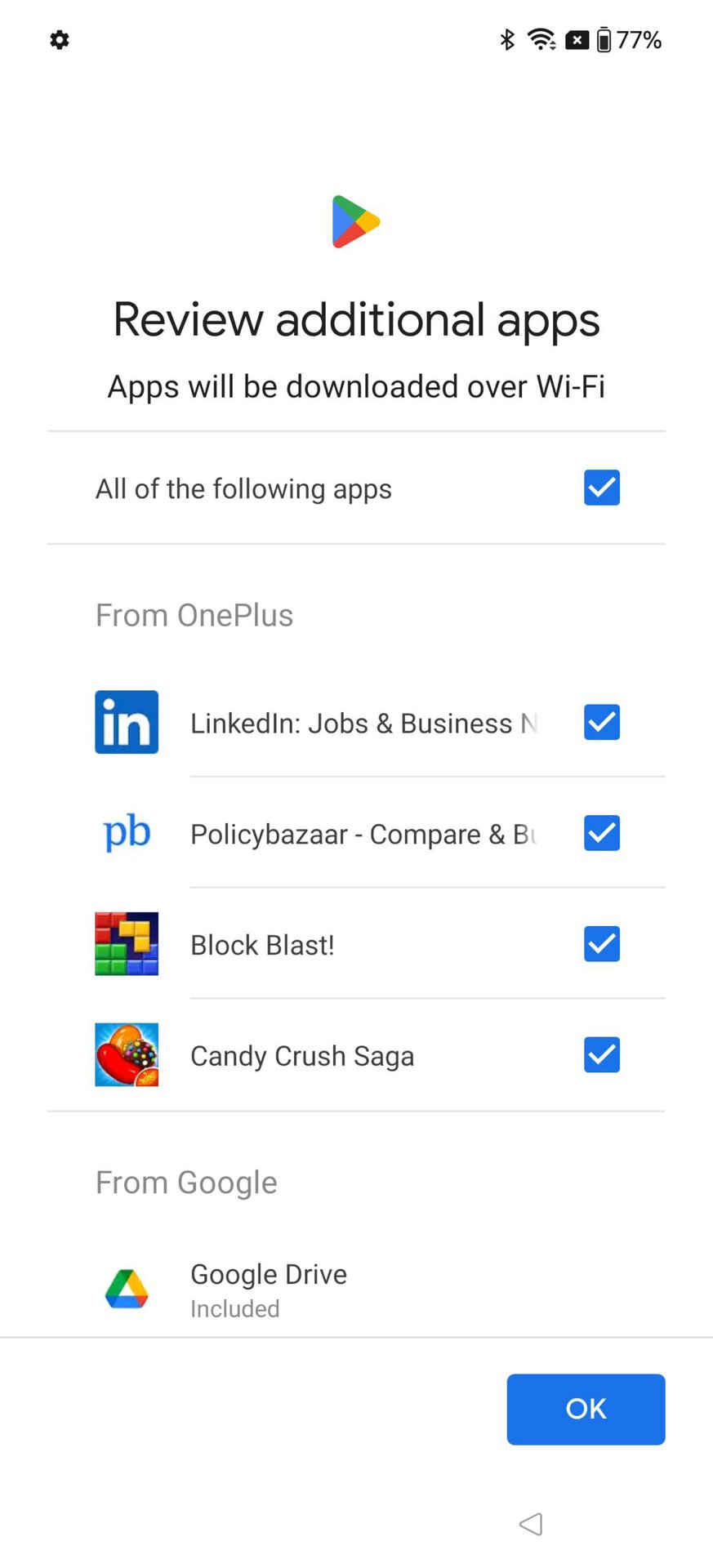Tap the Google Drive icon
This screenshot has height=1568, width=713.
click(127, 1290)
